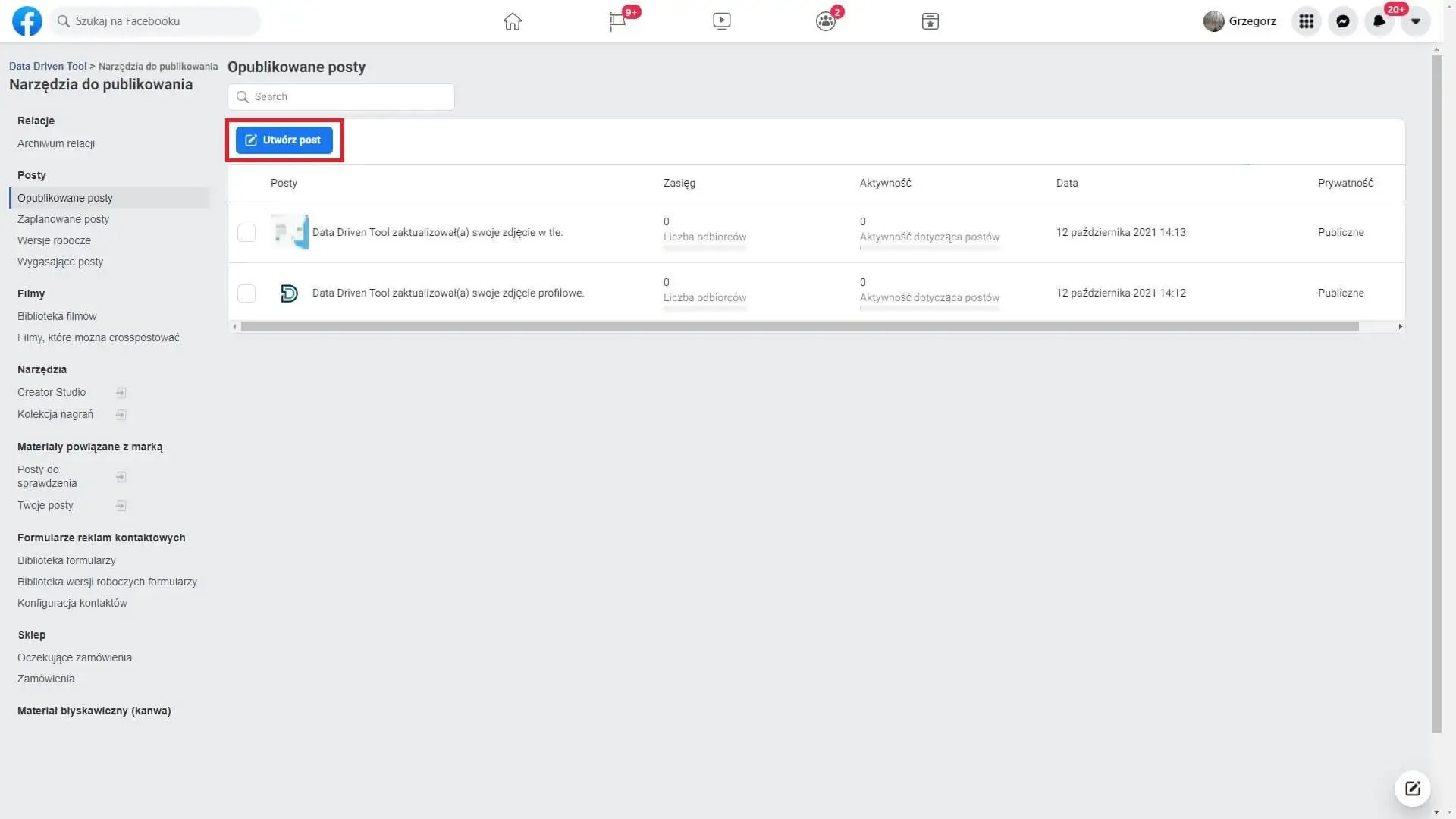Click the profile photo post thumbnail
The width and height of the screenshot is (1456, 819).
[x=289, y=293]
